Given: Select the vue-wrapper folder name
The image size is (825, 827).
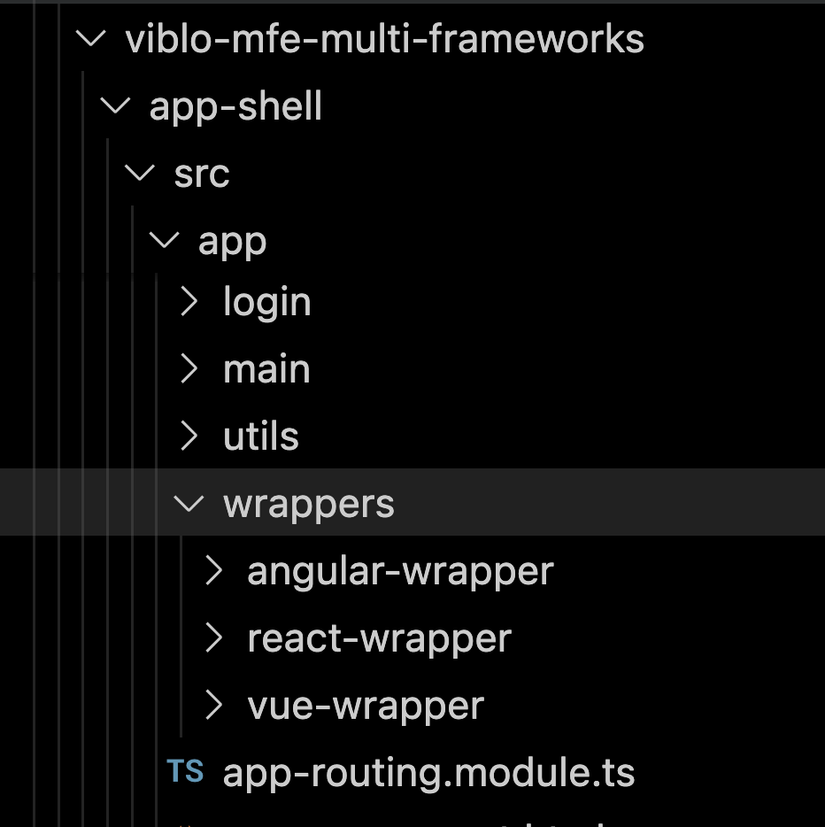Looking at the screenshot, I should [367, 705].
